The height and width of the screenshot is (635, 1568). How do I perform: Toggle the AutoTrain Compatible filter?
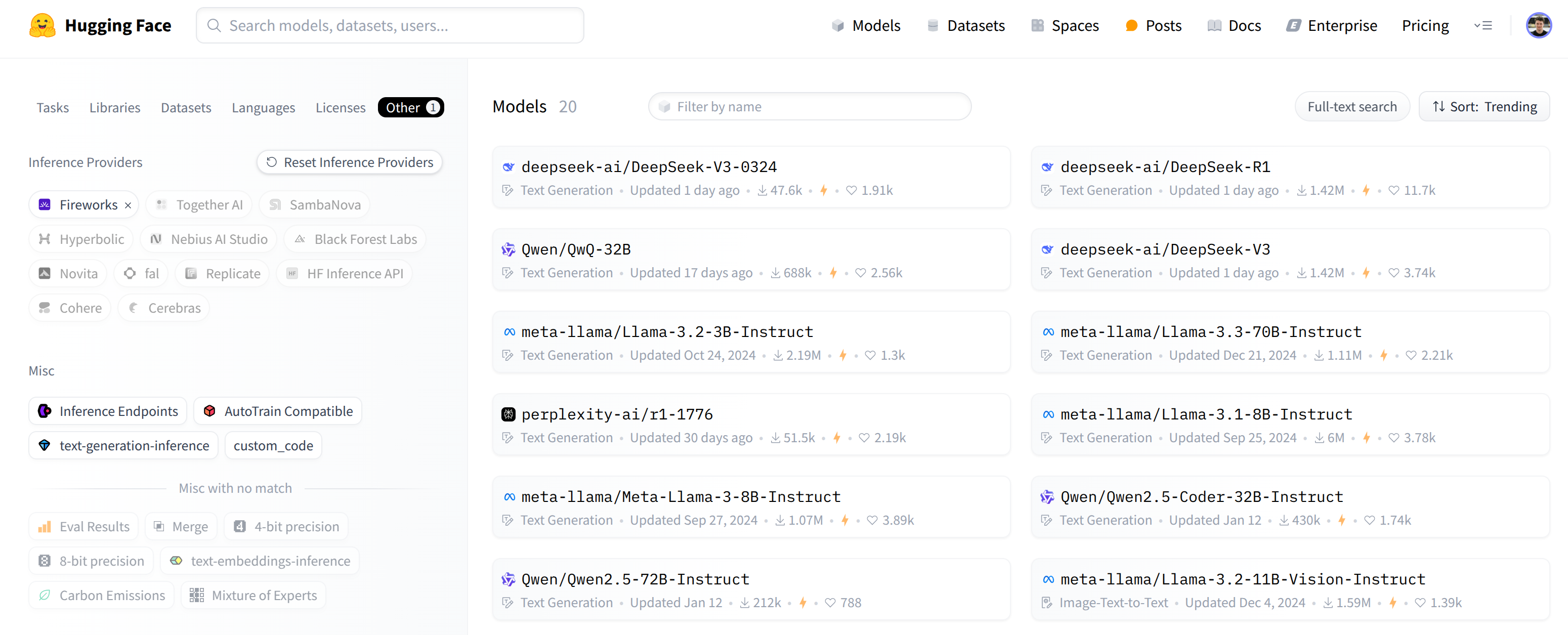278,411
